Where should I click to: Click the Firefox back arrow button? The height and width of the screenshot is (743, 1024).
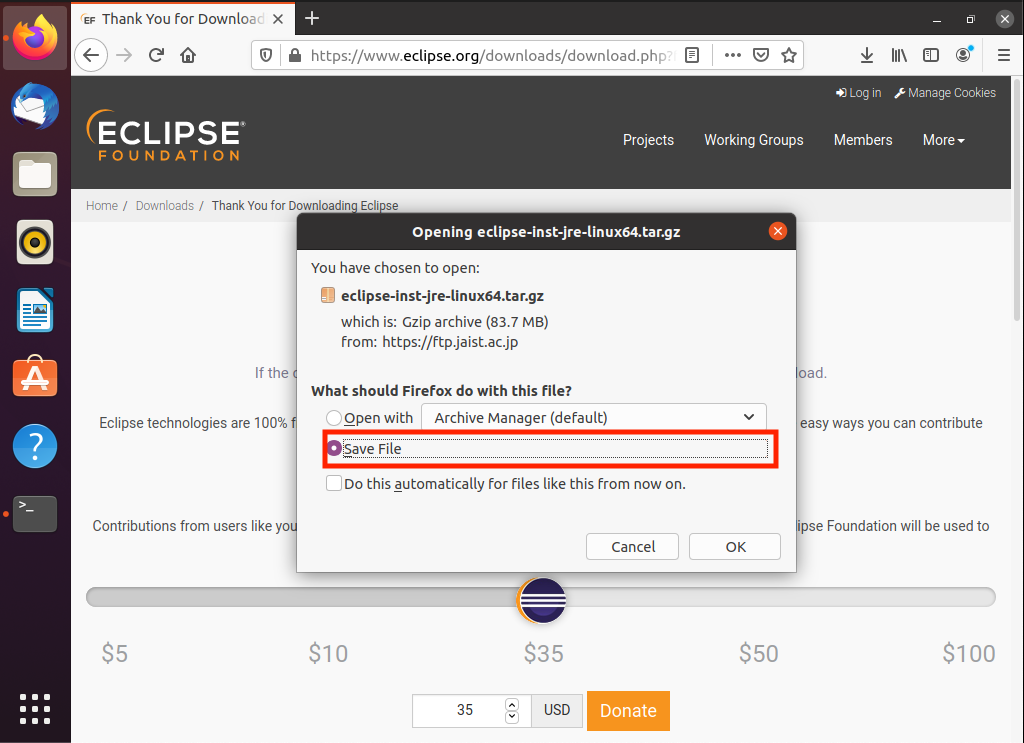click(x=91, y=55)
